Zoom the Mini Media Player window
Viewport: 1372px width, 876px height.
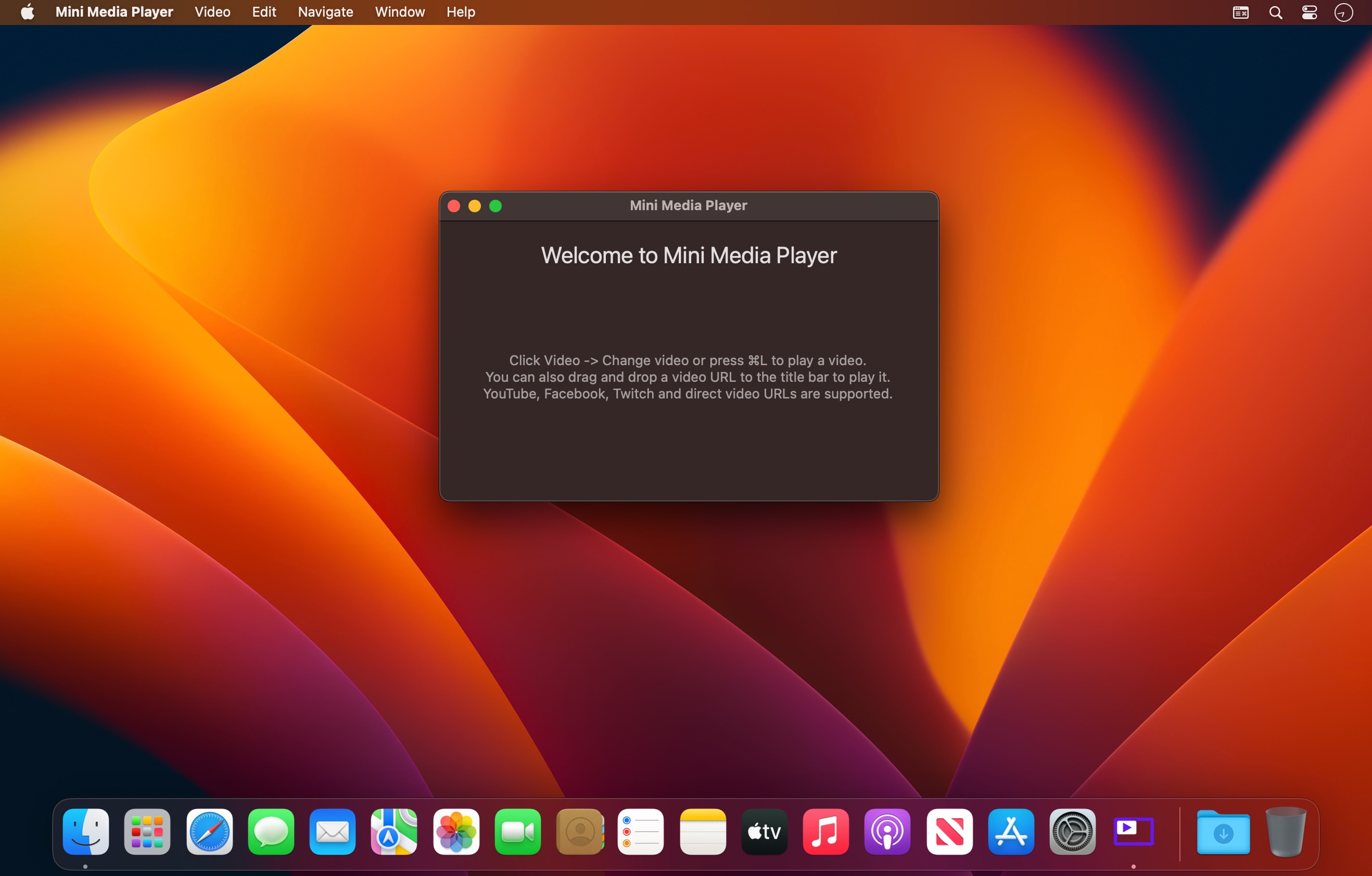pos(496,205)
